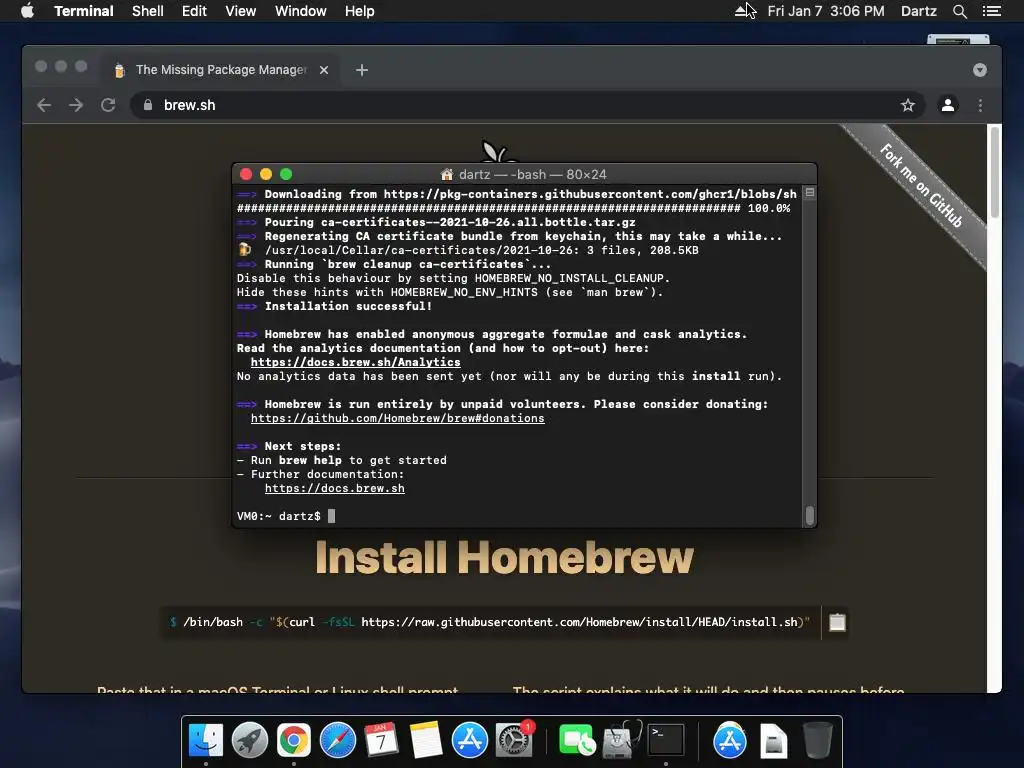Open Spotlight search magnifier

(x=959, y=11)
